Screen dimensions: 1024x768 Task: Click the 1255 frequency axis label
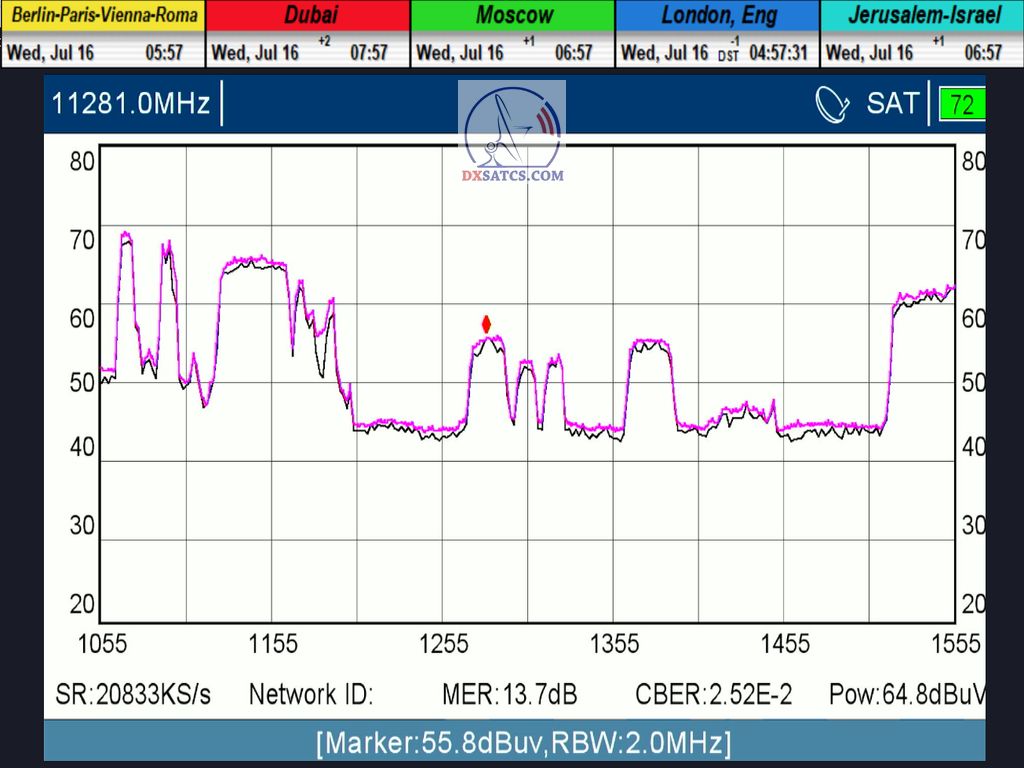click(444, 644)
